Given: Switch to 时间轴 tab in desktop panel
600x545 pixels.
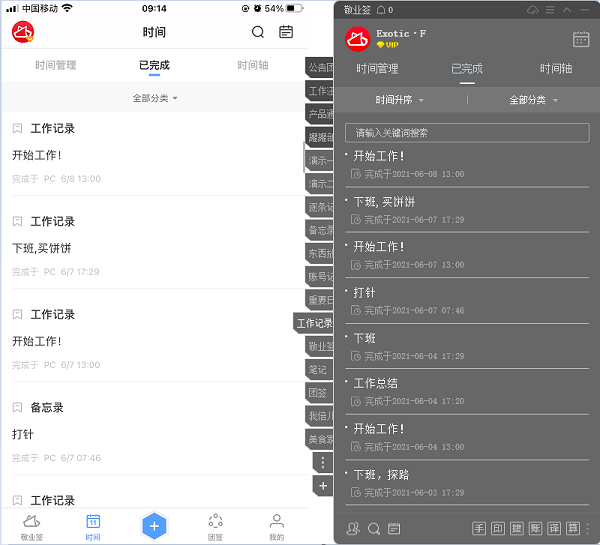Looking at the screenshot, I should pyautogui.click(x=556, y=69).
